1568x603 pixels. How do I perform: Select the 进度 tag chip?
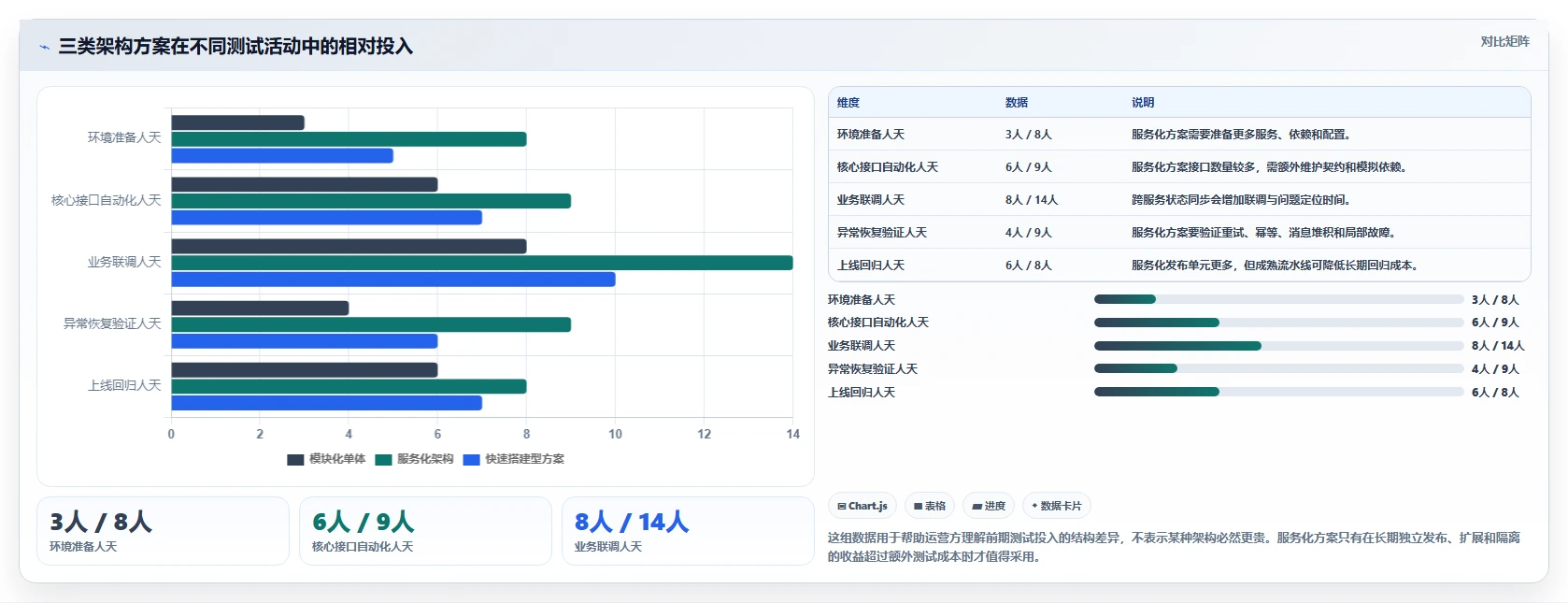click(989, 506)
